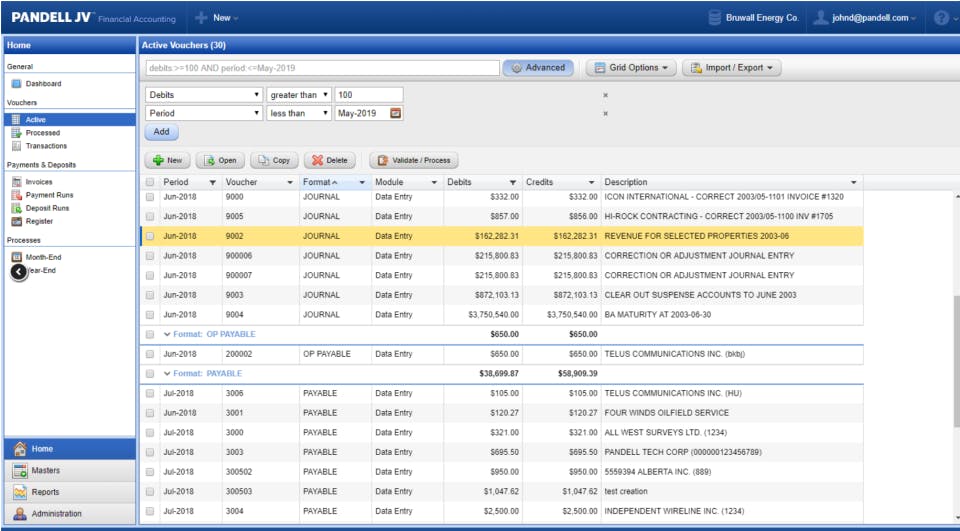Click 'REVENUE FOR SELECTED PROPERTIES 2003-06' row text

(x=697, y=236)
